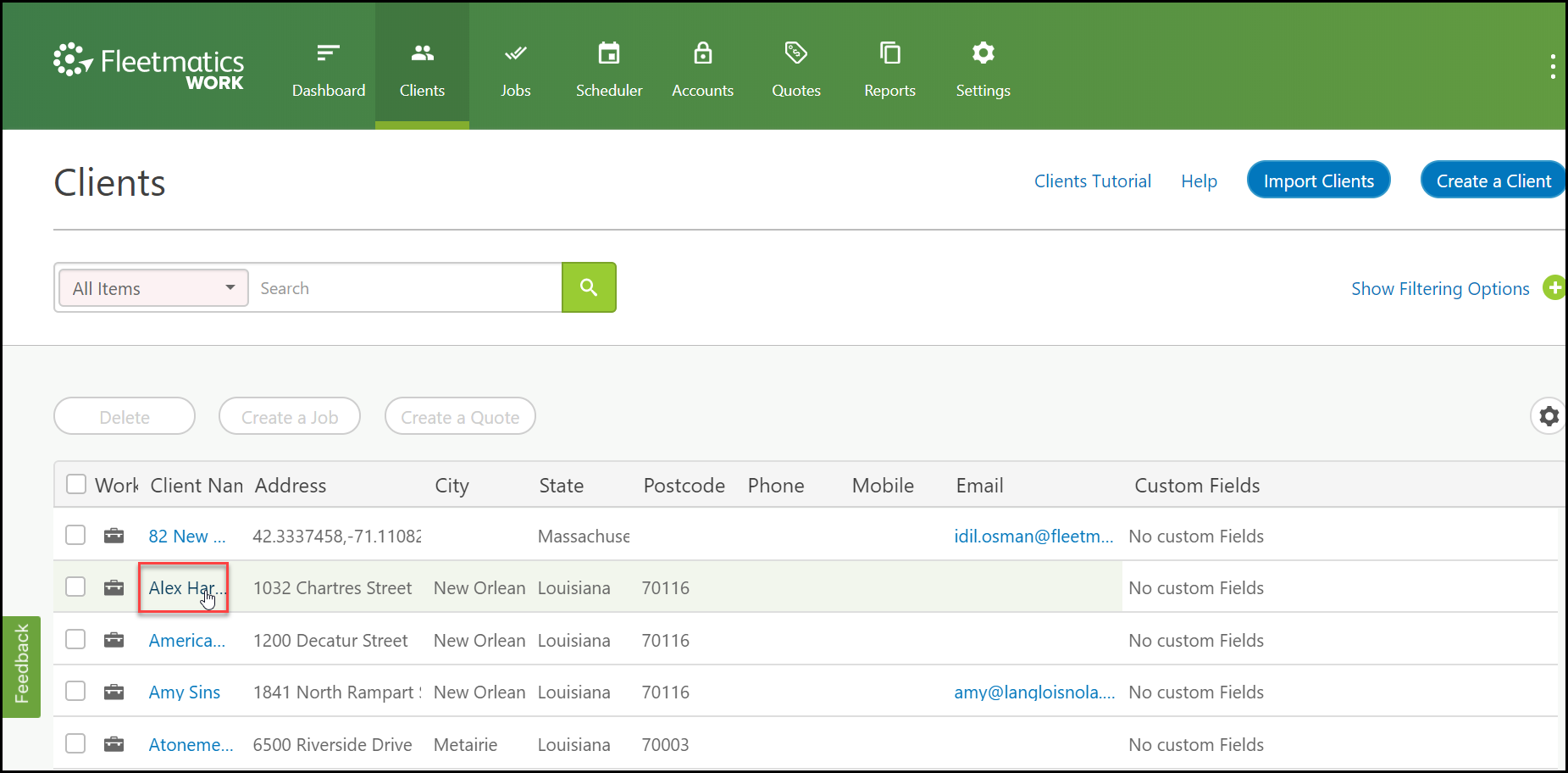The height and width of the screenshot is (773, 1568).
Task: Click the 'Metairie' city cell
Action: click(x=465, y=744)
